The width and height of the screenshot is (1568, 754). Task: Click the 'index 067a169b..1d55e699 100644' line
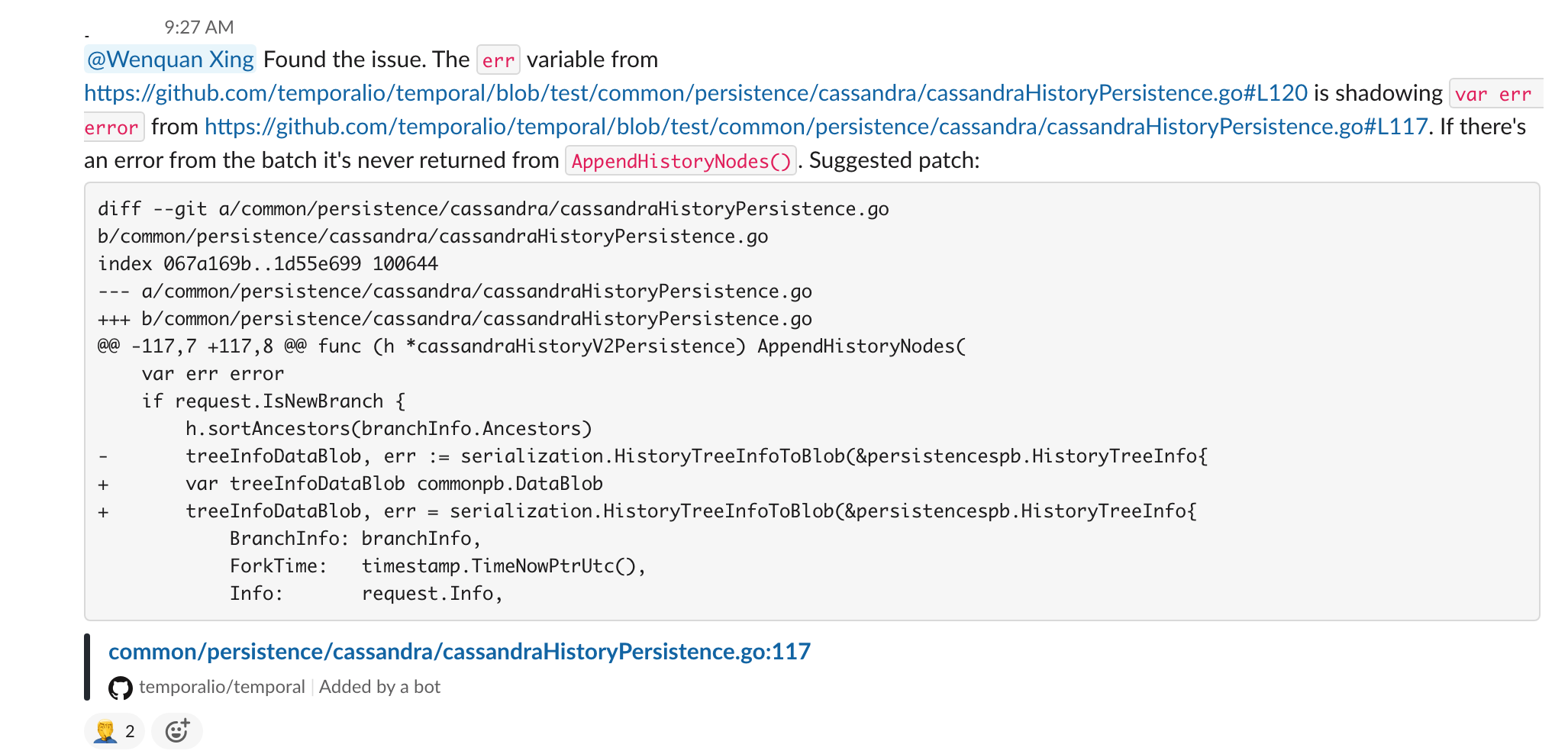(268, 264)
